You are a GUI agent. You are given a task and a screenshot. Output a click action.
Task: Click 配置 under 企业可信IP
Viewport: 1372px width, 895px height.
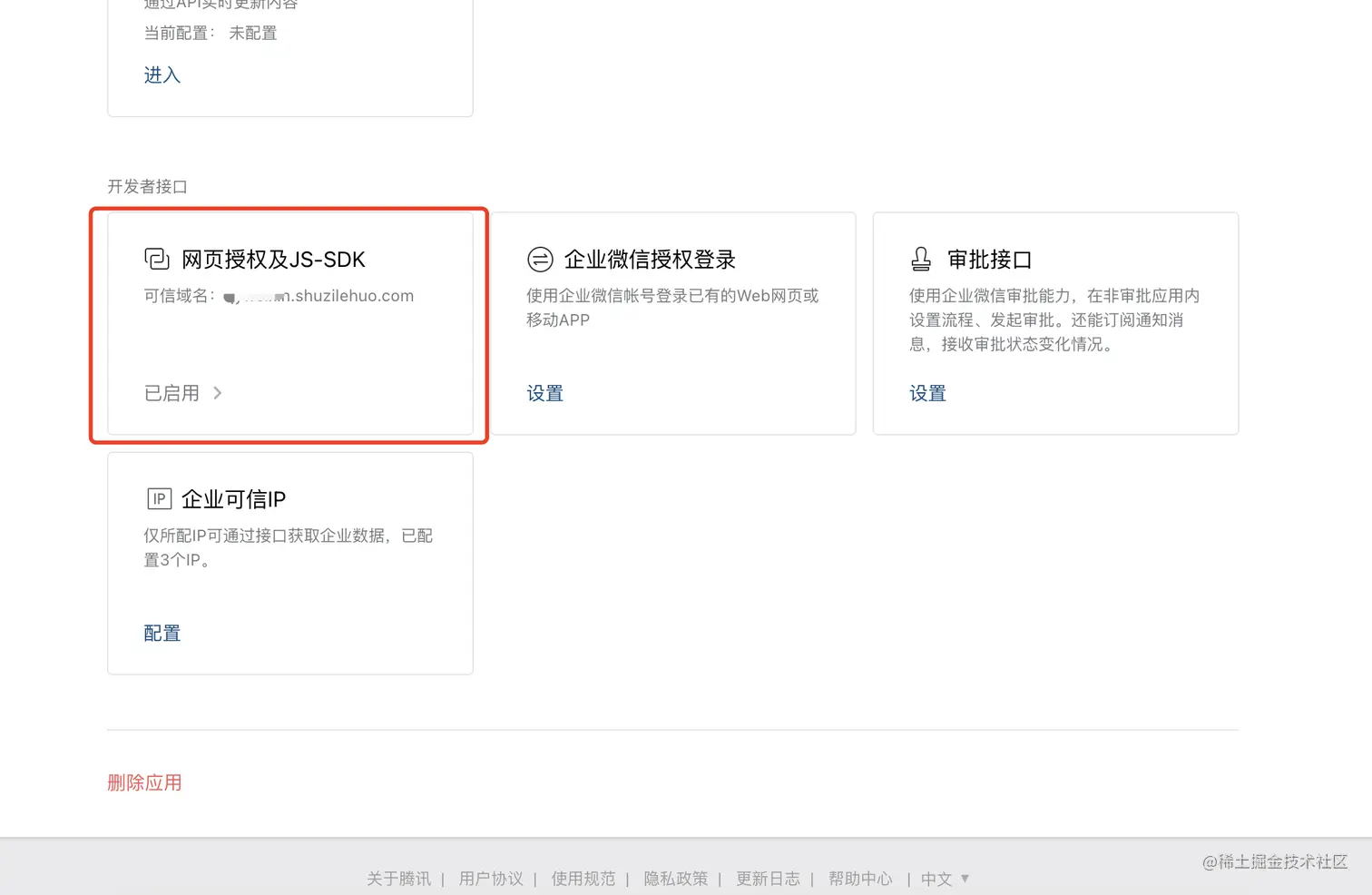[162, 633]
